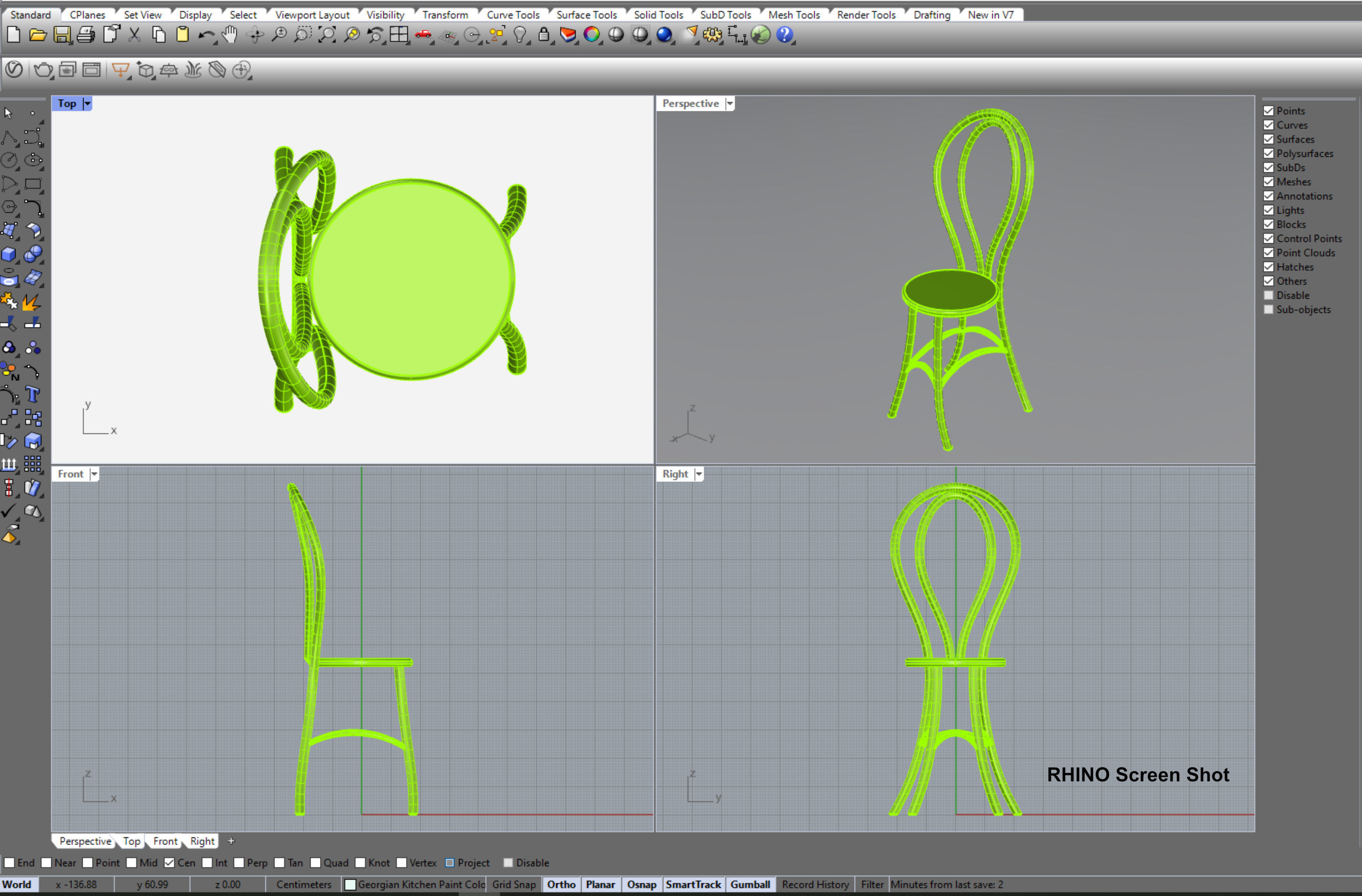Click the Pan view hand icon
This screenshot has height=896, width=1362.
tap(229, 35)
